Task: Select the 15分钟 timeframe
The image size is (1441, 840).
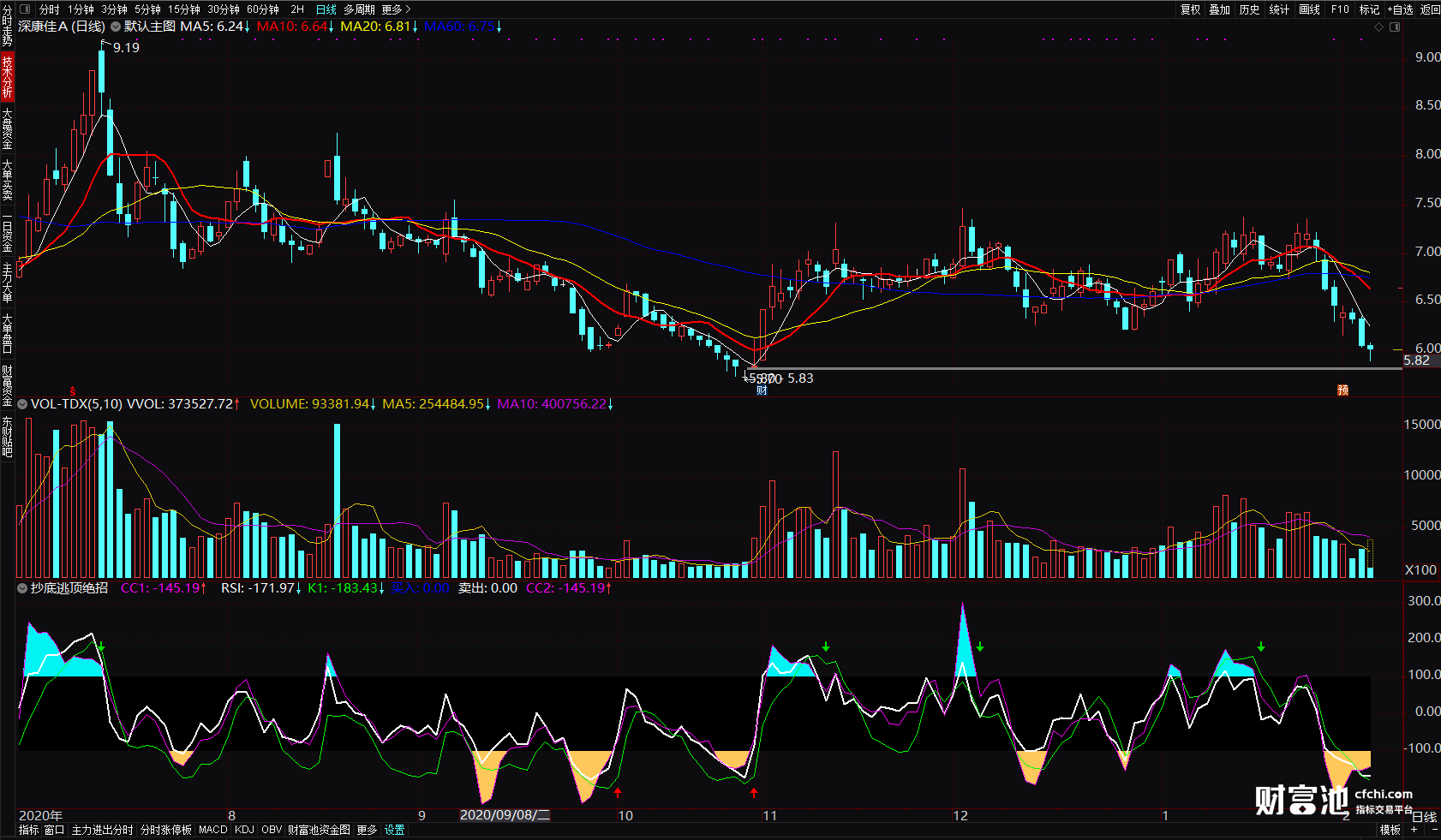Action: 184,9
